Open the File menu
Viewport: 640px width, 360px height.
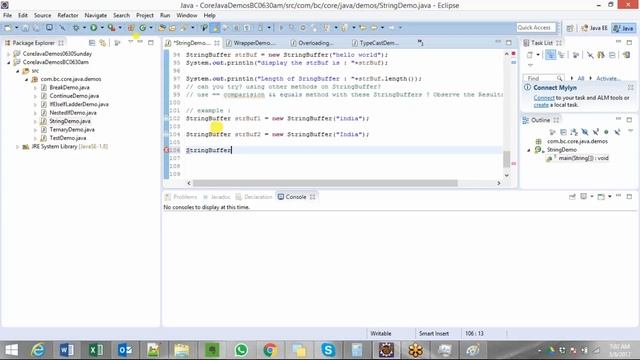7,15
